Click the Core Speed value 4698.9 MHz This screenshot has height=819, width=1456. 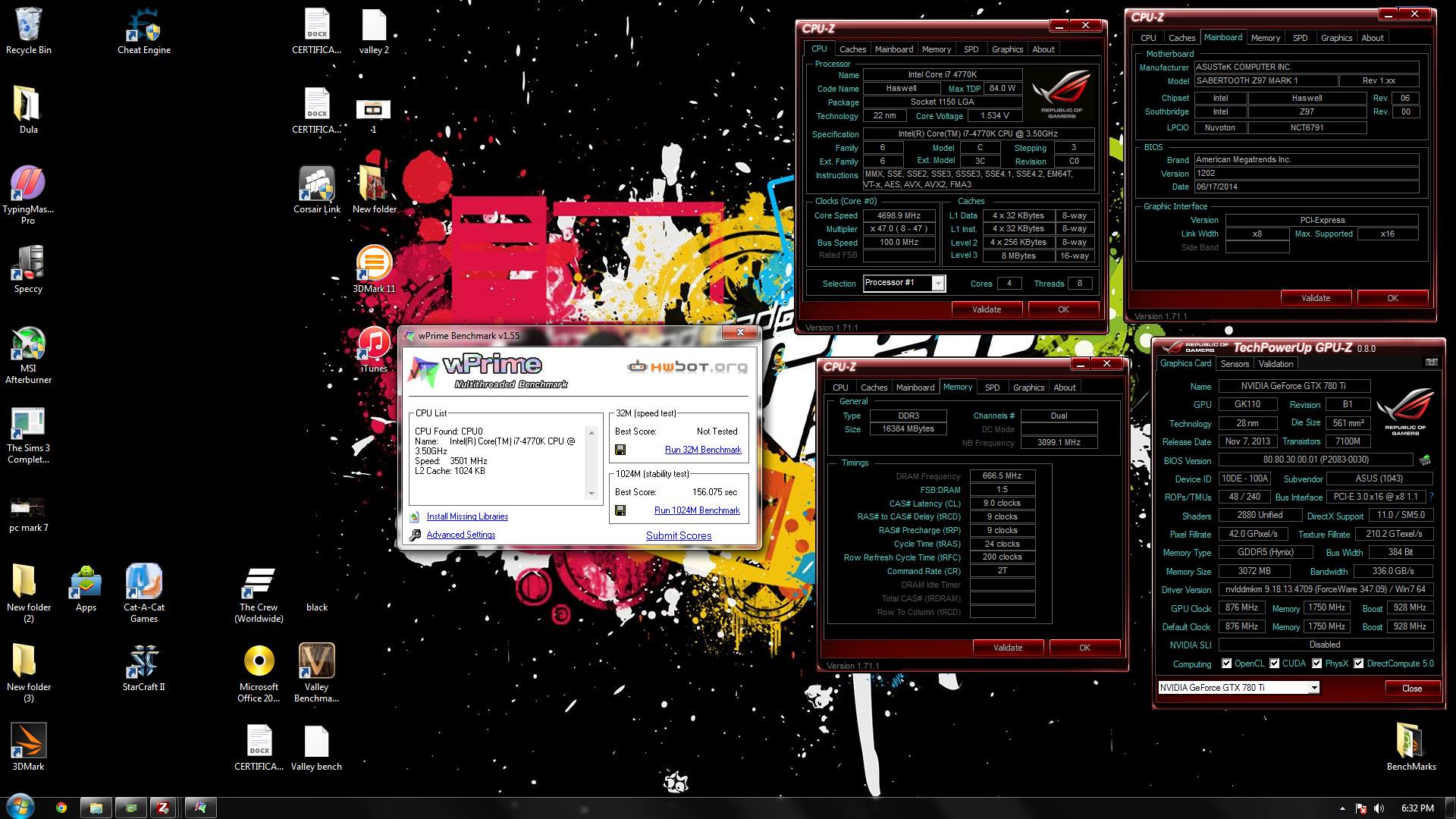(899, 215)
